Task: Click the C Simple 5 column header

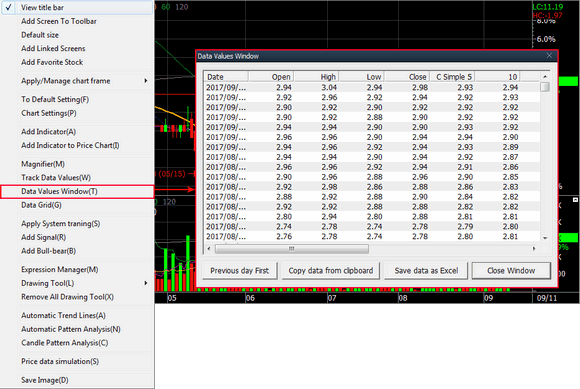Action: click(452, 77)
